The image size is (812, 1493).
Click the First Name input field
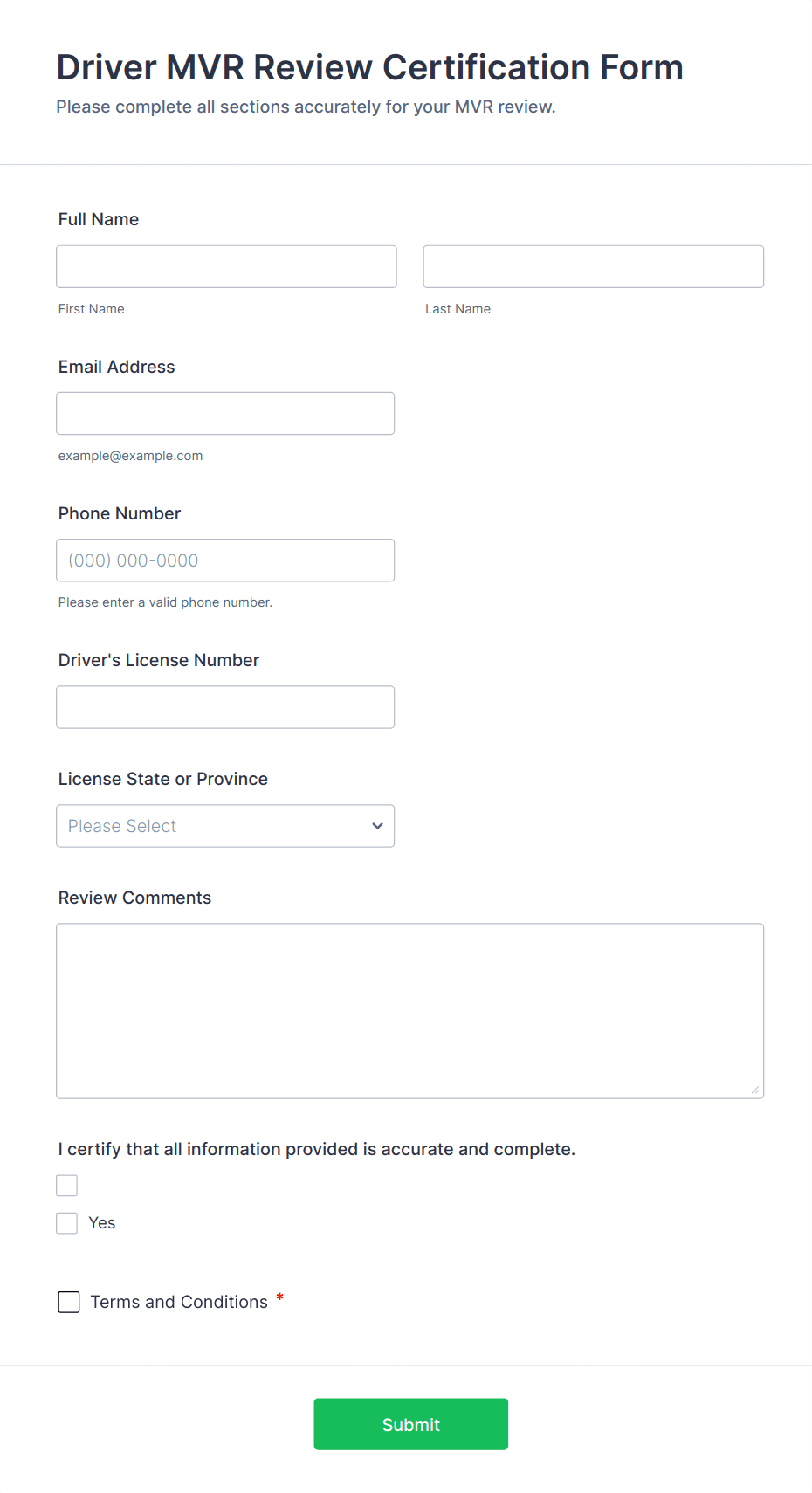[226, 266]
